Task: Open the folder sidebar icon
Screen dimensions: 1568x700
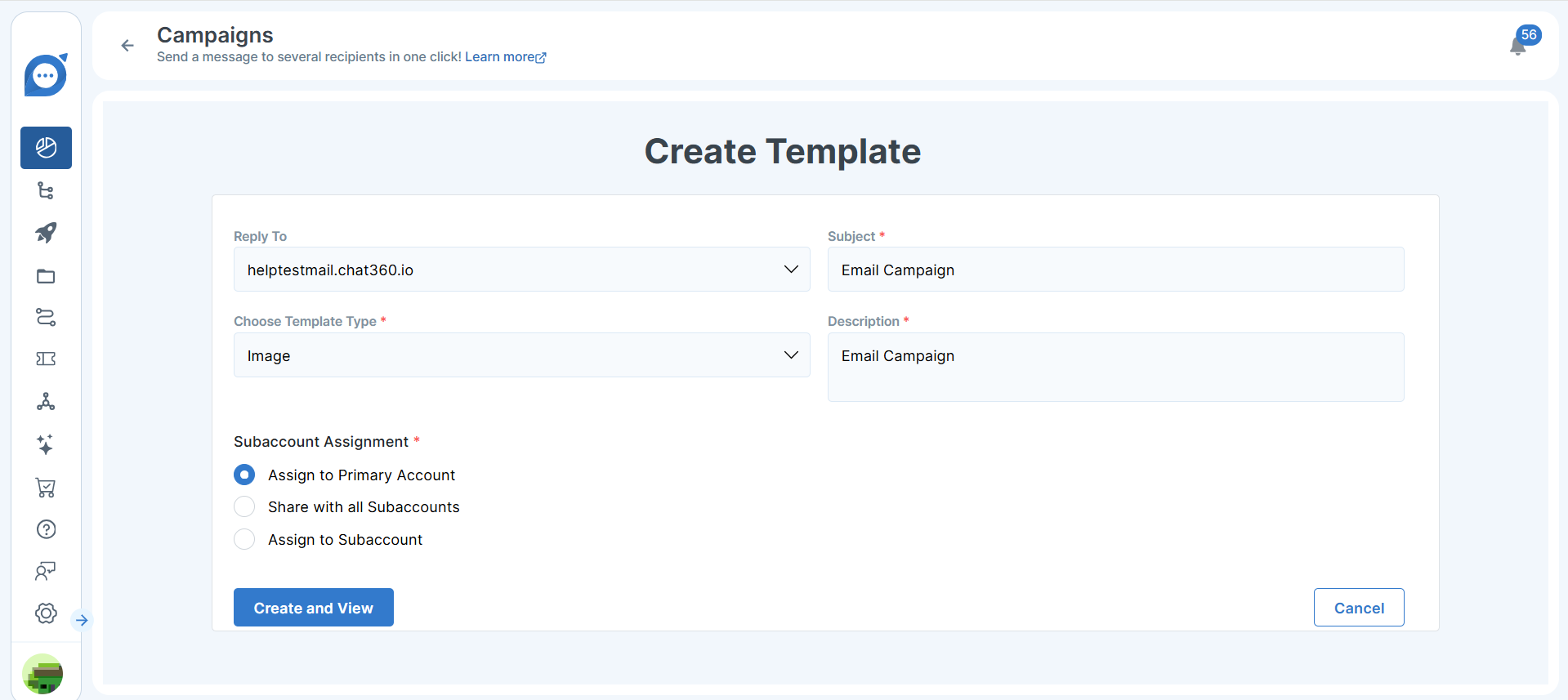Action: 46,275
